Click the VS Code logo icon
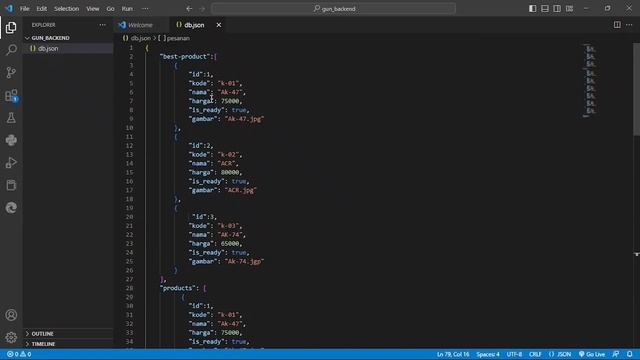Viewport: 640px width, 360px height. [x=9, y=8]
